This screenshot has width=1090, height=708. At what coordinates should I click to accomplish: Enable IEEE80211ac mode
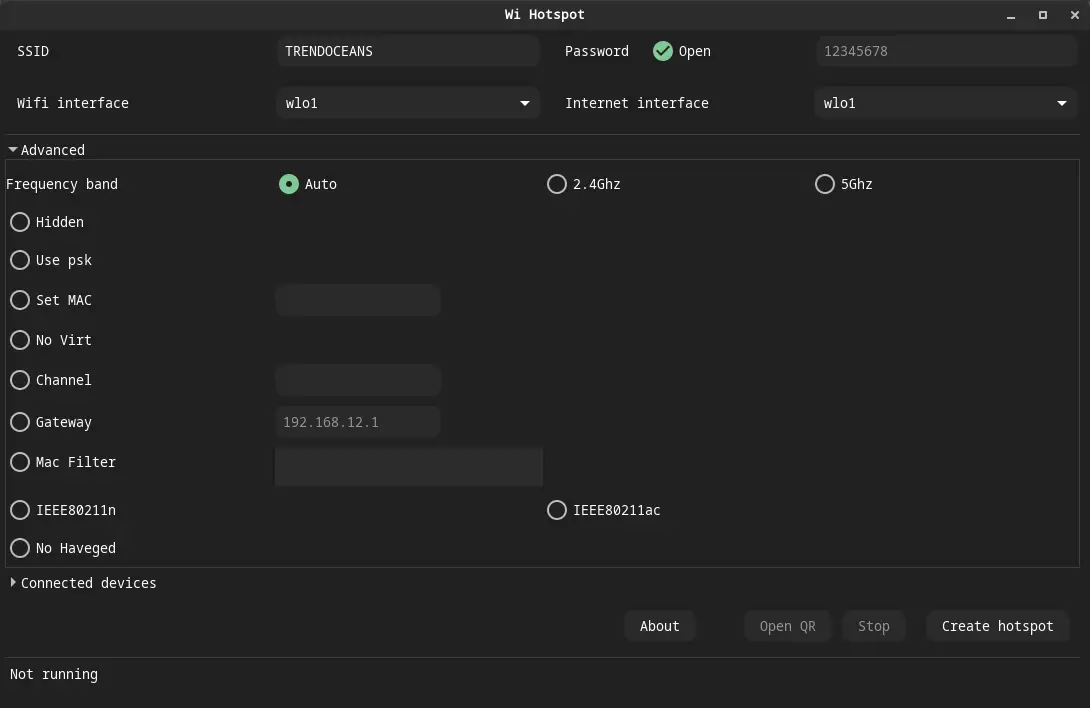557,510
